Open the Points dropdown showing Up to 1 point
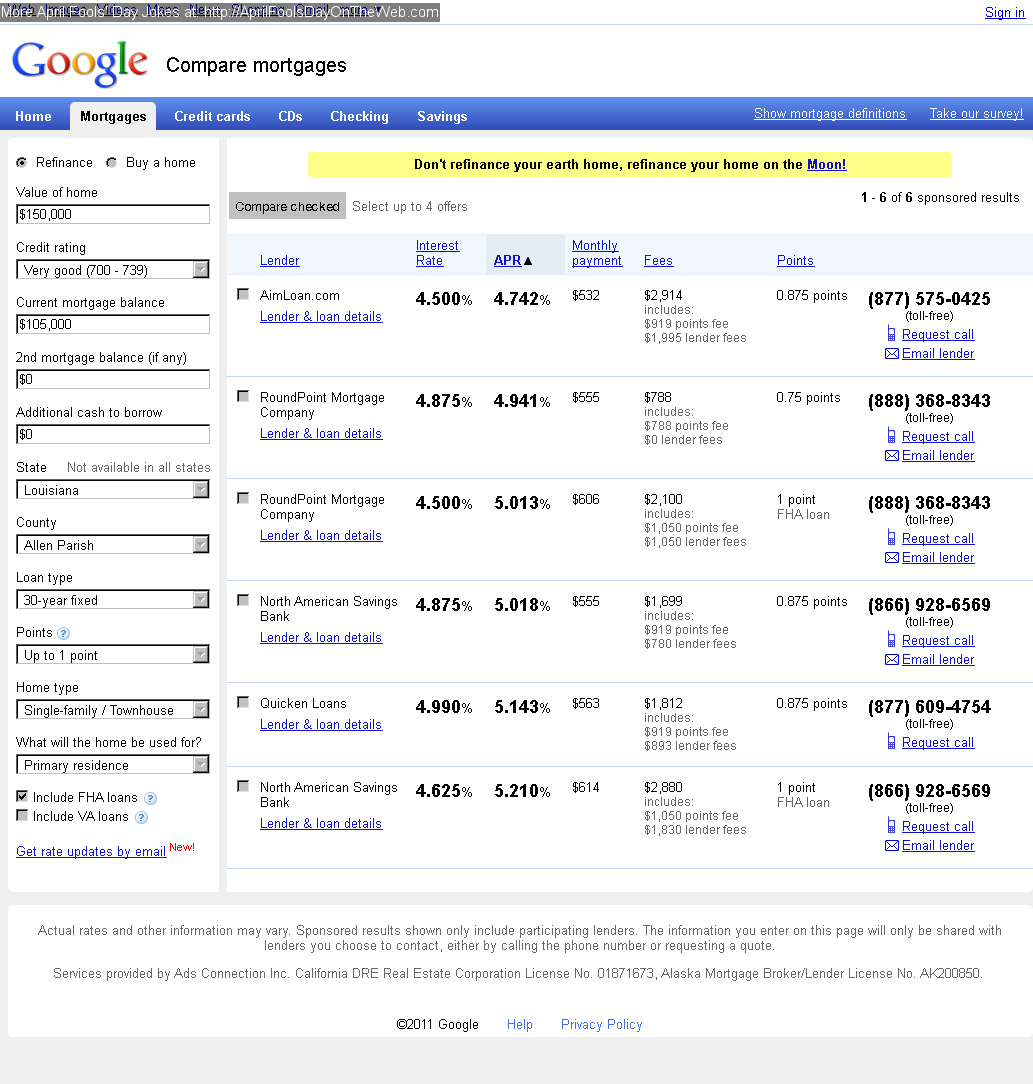 click(x=113, y=655)
